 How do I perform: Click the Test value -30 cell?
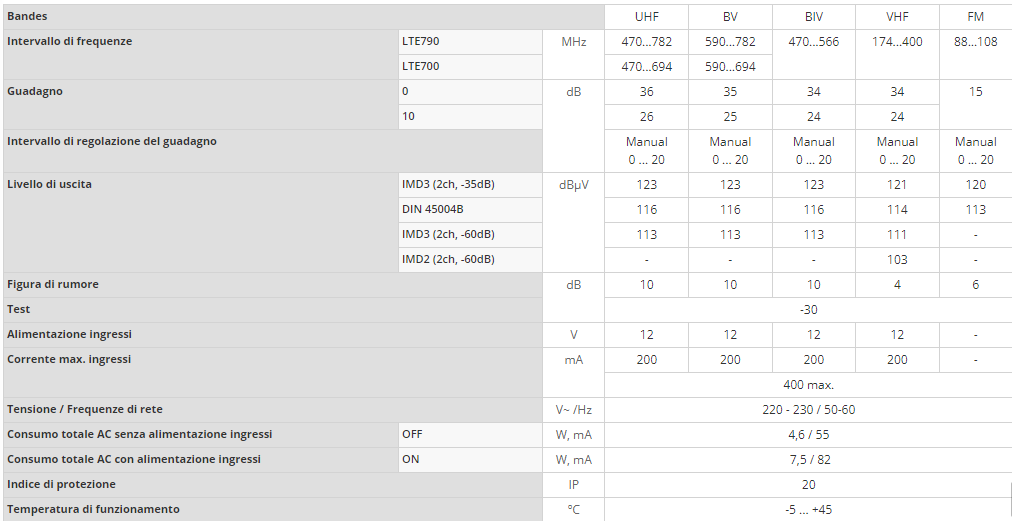pyautogui.click(x=808, y=310)
